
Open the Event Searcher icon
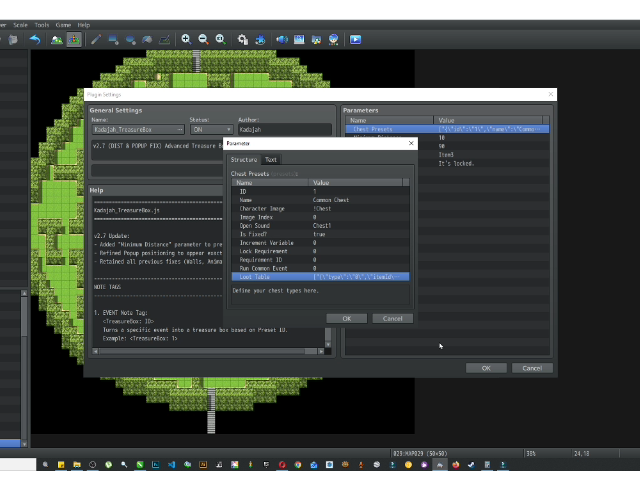point(299,40)
